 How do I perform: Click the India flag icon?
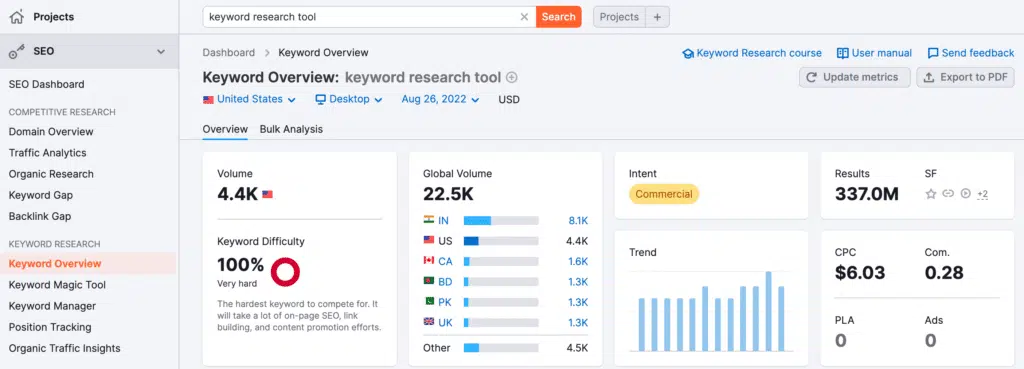coord(428,220)
